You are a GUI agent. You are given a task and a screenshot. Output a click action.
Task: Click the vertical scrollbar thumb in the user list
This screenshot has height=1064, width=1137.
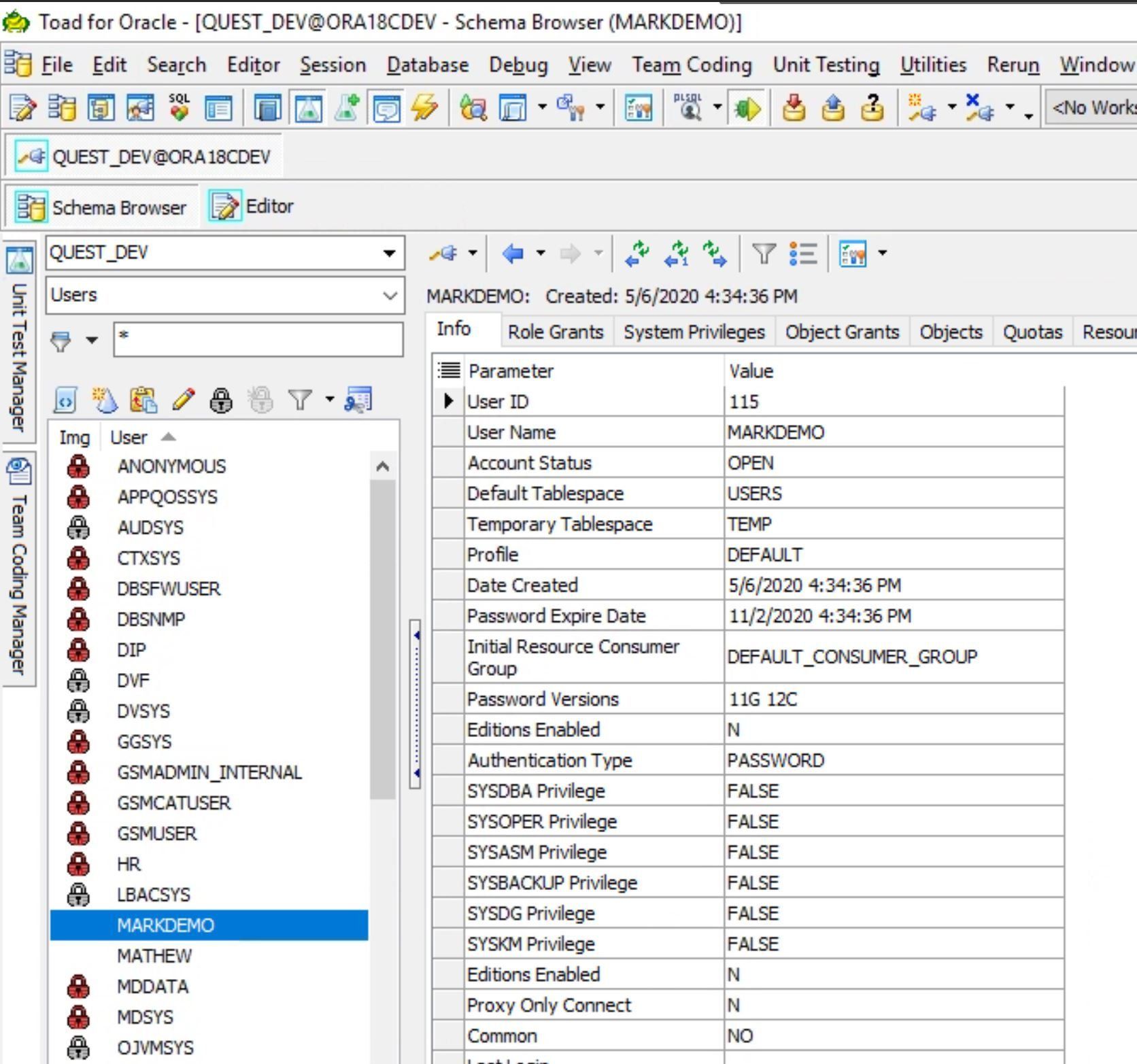click(x=383, y=639)
